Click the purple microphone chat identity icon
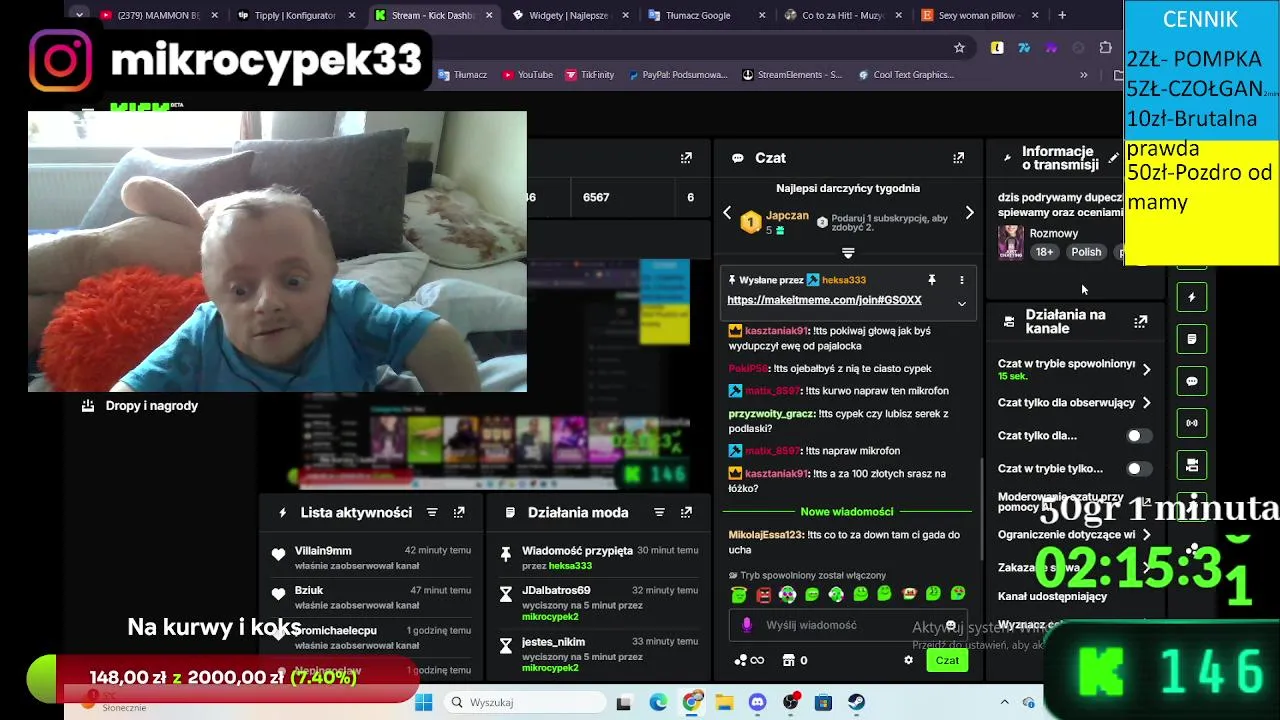 (x=746, y=625)
